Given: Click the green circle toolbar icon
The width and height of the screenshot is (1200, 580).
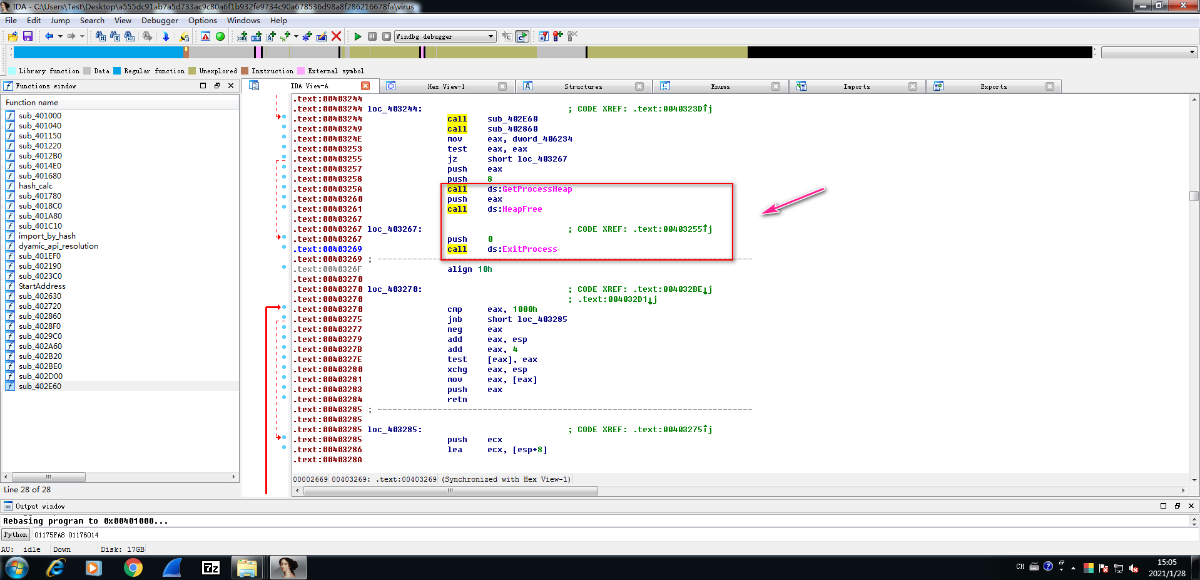Looking at the screenshot, I should pos(220,36).
